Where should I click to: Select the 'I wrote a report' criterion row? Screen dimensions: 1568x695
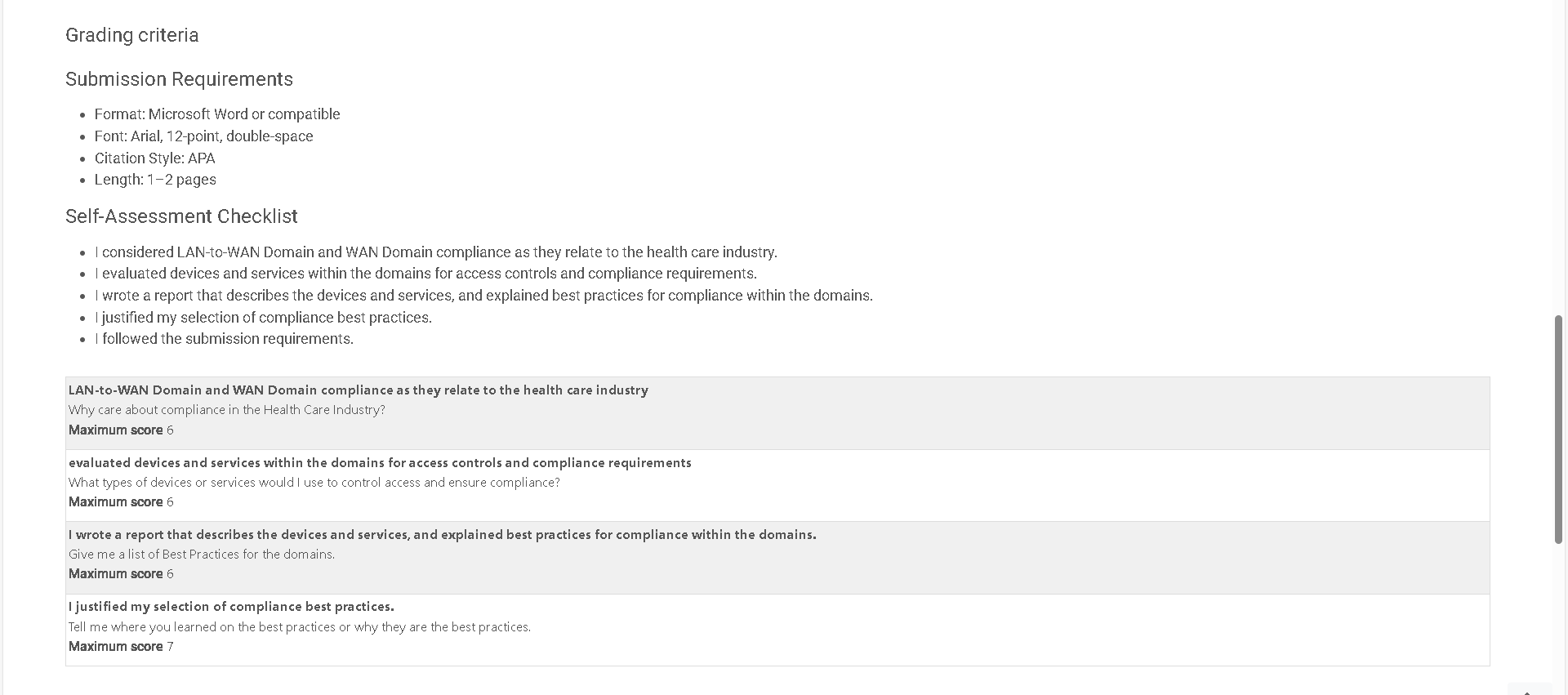777,558
